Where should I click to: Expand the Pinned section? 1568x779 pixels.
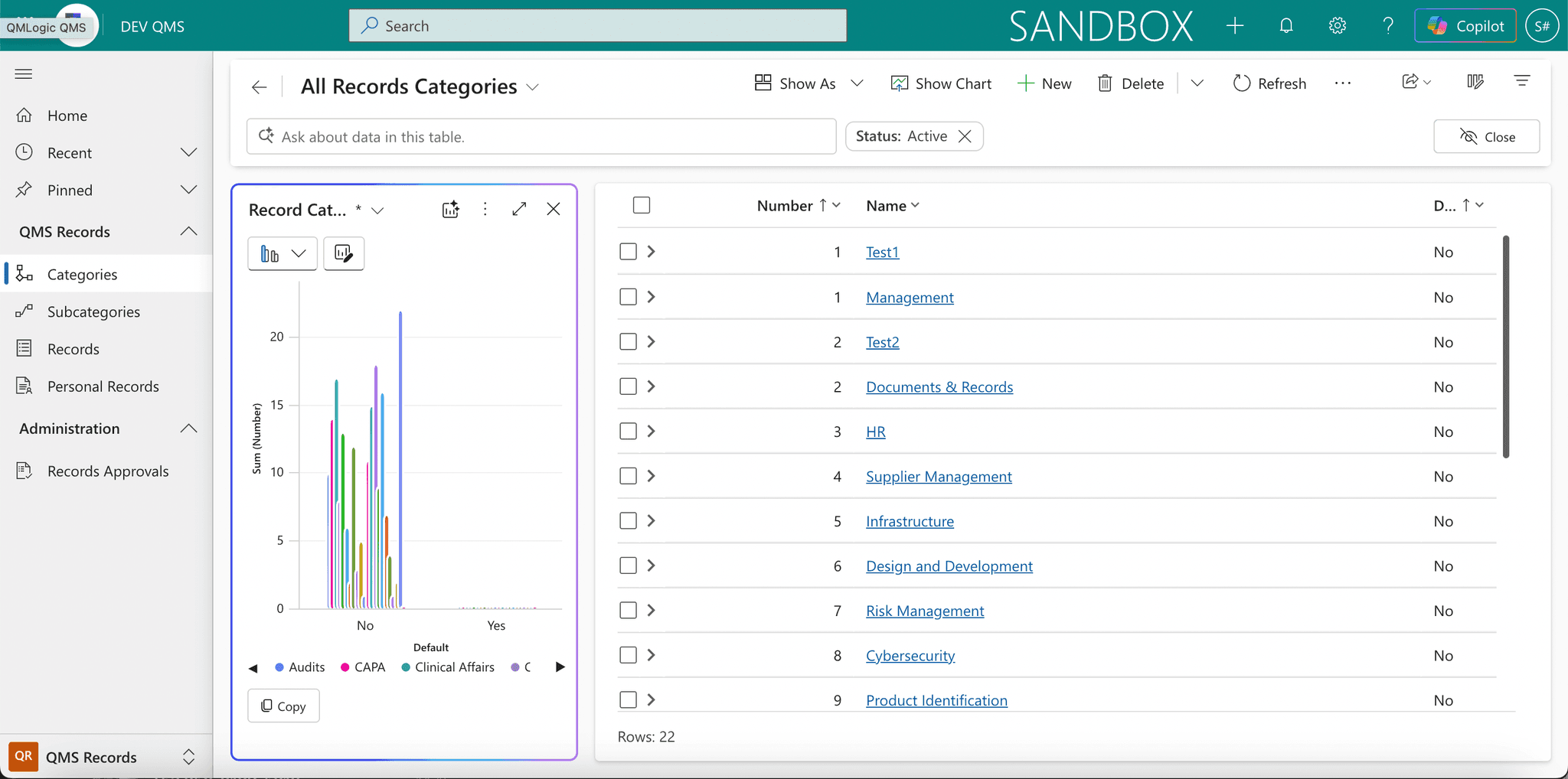[188, 190]
